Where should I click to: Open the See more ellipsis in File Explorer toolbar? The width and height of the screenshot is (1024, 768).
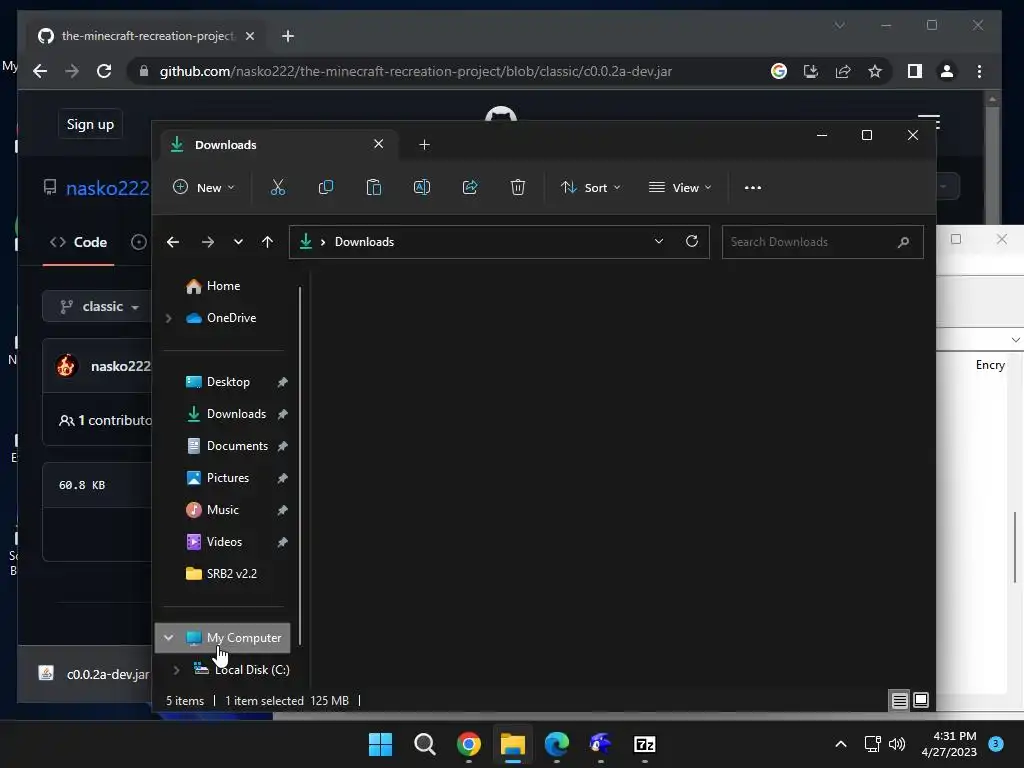point(752,187)
